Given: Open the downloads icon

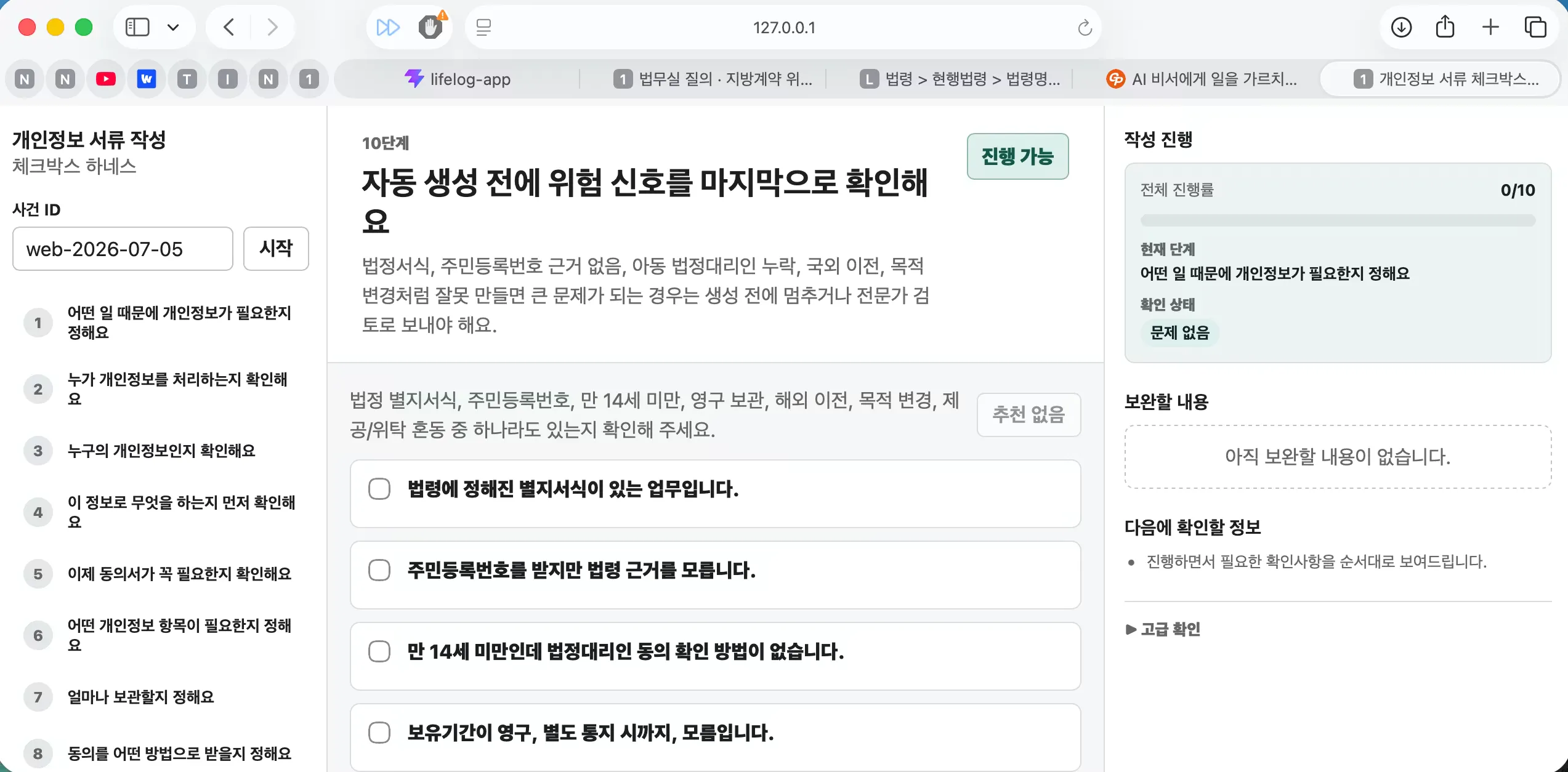Looking at the screenshot, I should [1401, 27].
